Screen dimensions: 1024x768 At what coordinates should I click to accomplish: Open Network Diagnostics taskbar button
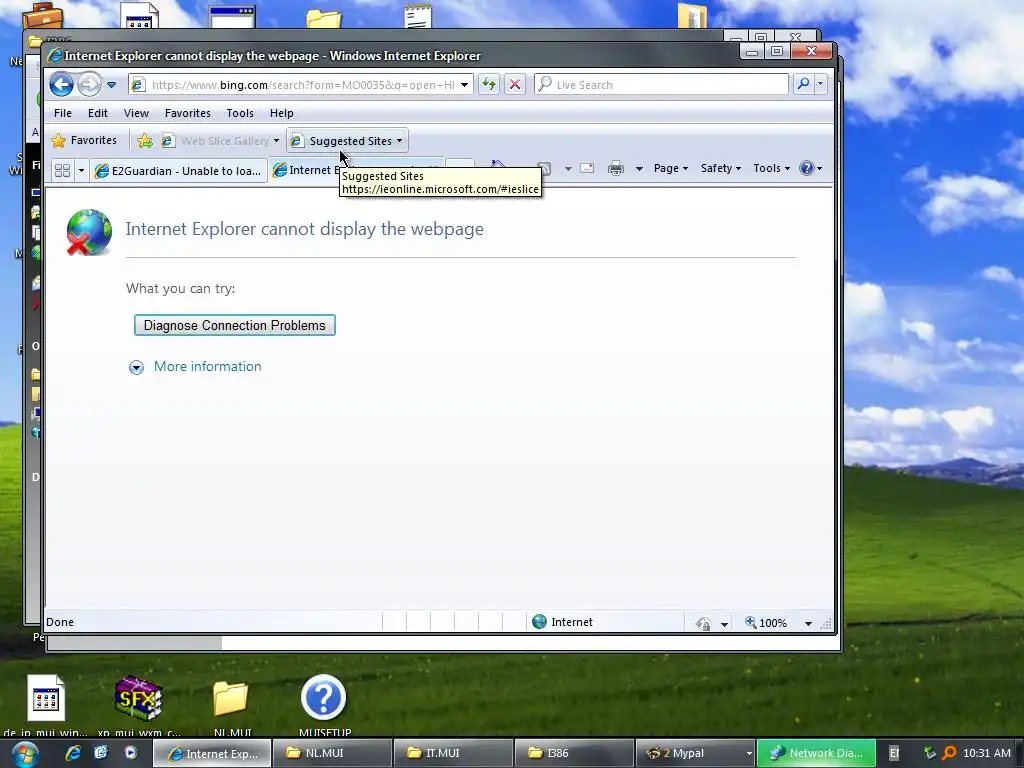point(816,753)
